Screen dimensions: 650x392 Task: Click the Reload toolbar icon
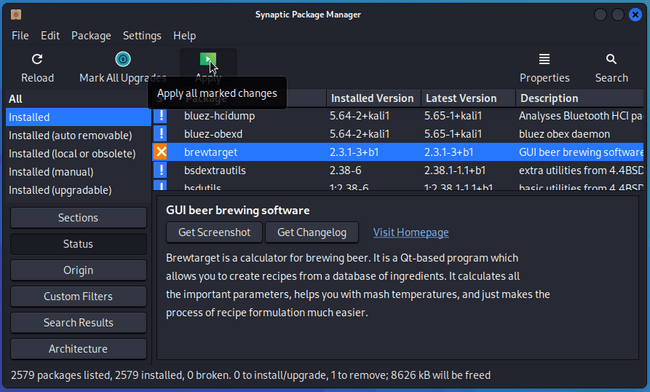[x=37, y=59]
